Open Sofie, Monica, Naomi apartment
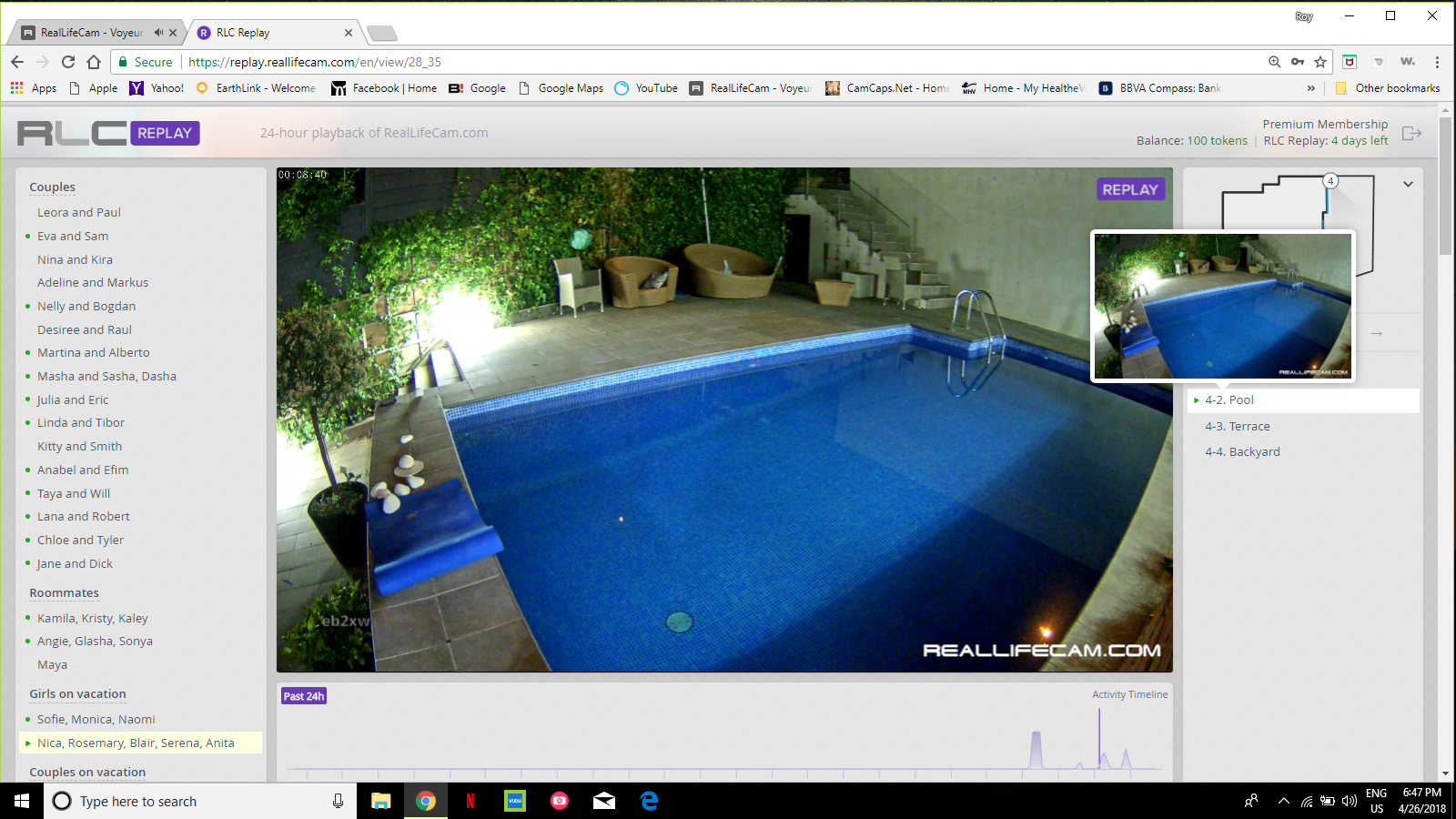 point(96,720)
